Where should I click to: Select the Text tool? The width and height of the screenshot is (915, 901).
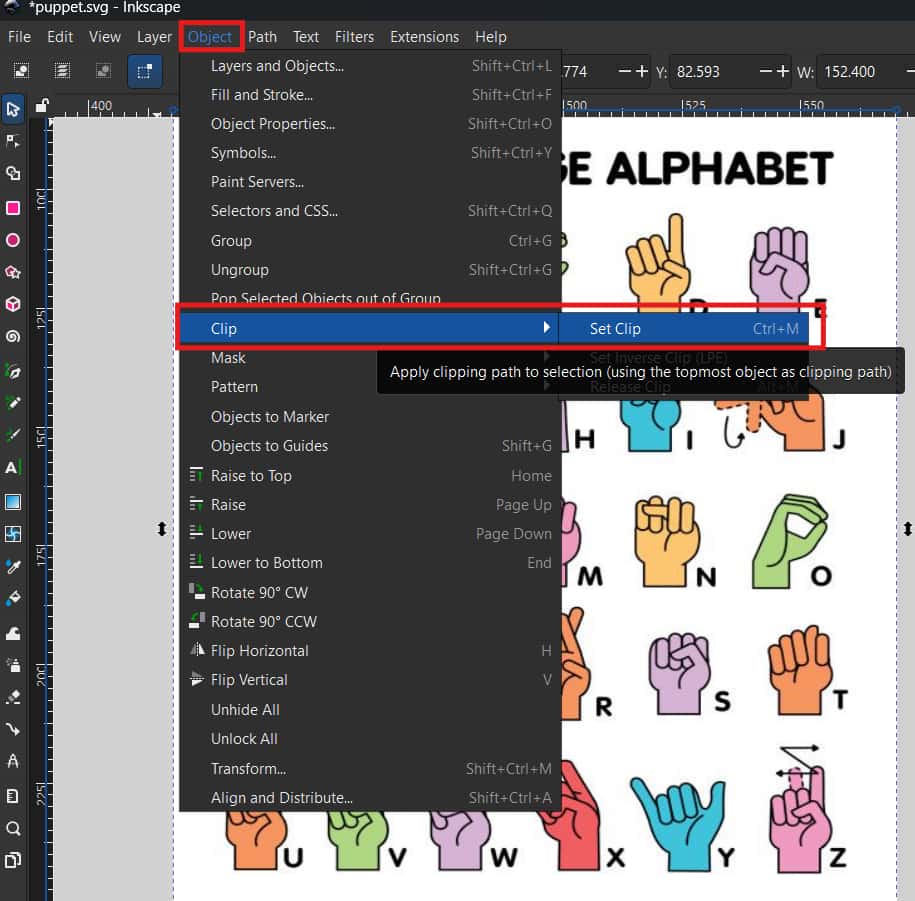click(x=13, y=467)
